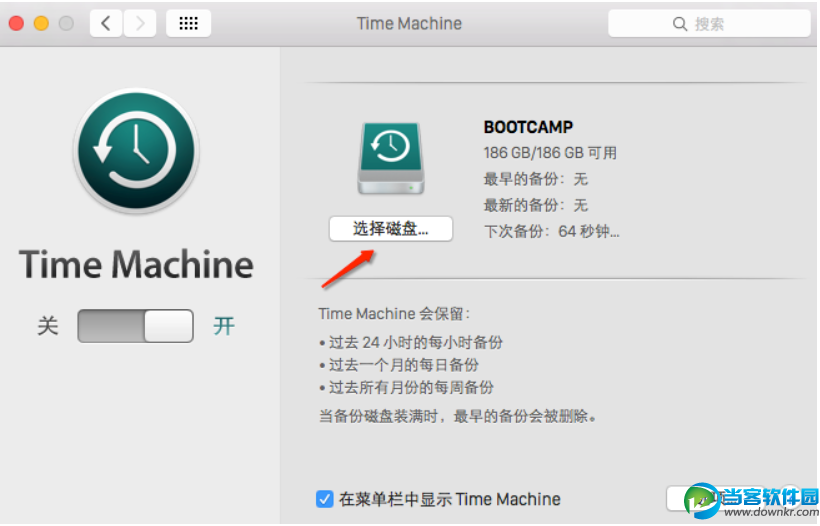Click the 最新的备份: 无 line

(x=536, y=205)
